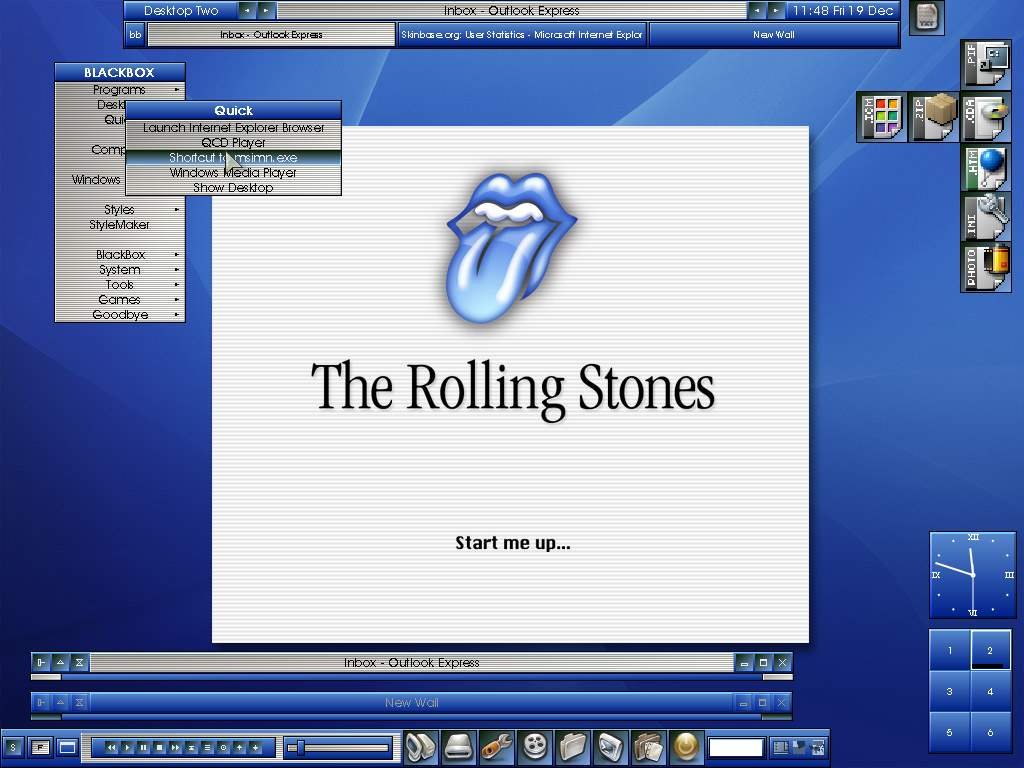The image size is (1024, 768).
Task: Open the INI settings wrench icon
Action: click(x=986, y=217)
